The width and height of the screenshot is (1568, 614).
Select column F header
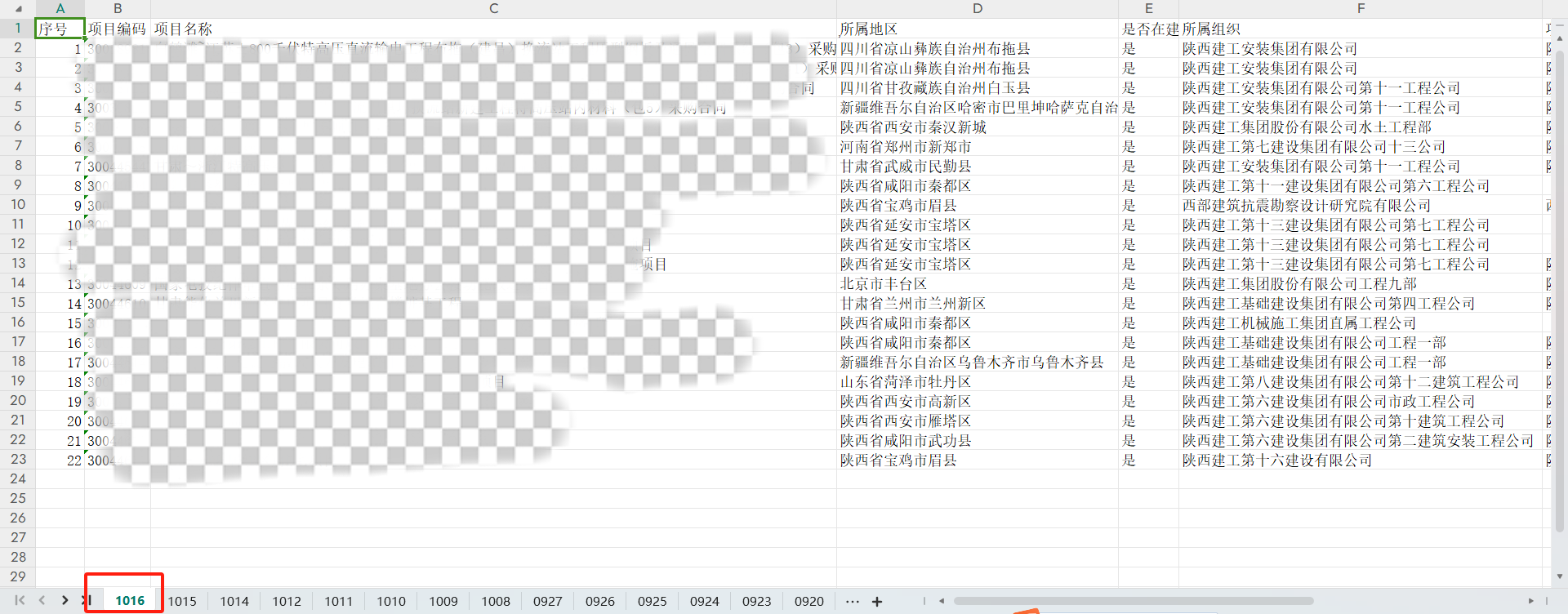click(1361, 9)
